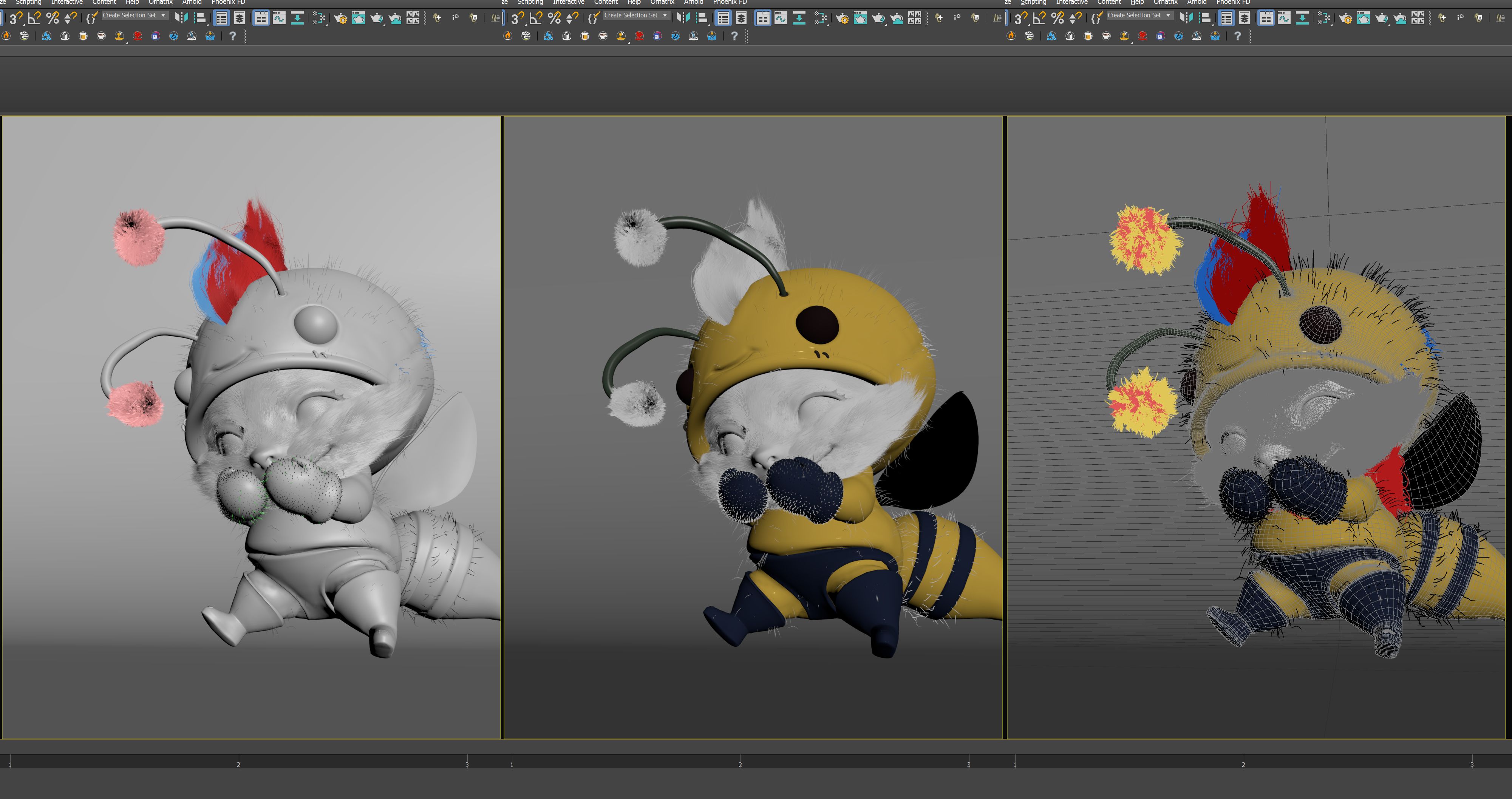
Task: Open Create Selection Set dropdown in left toolbar
Action: click(x=162, y=15)
